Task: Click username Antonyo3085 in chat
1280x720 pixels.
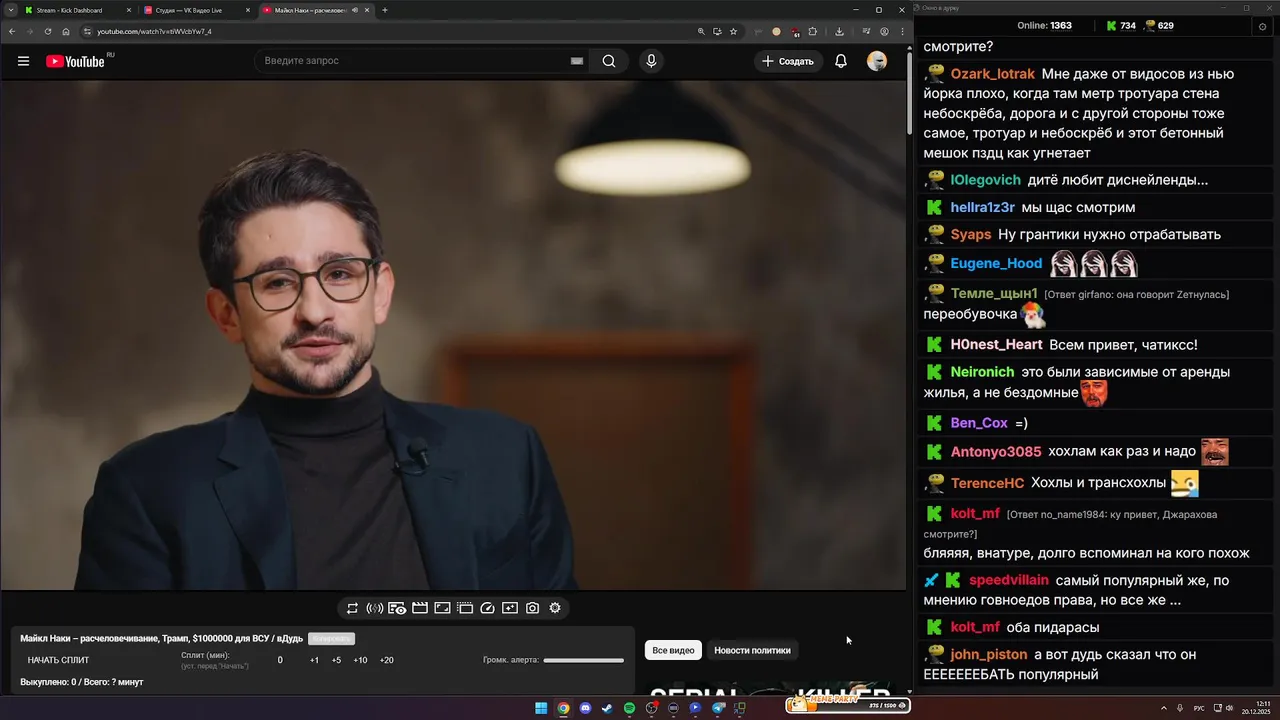Action: (x=996, y=452)
